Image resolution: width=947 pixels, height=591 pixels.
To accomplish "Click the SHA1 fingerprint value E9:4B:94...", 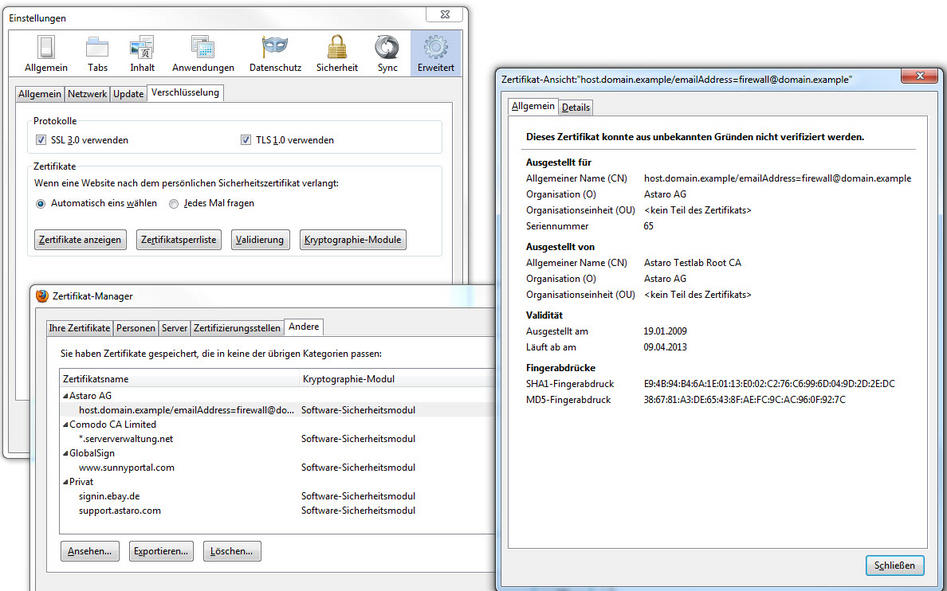I will (769, 384).
